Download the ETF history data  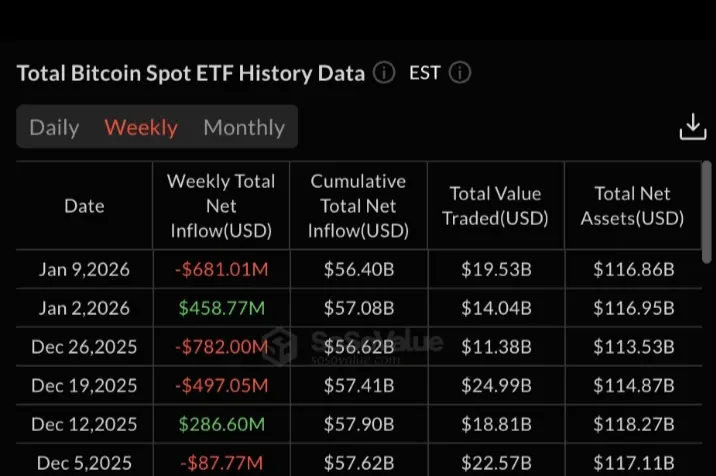click(692, 127)
